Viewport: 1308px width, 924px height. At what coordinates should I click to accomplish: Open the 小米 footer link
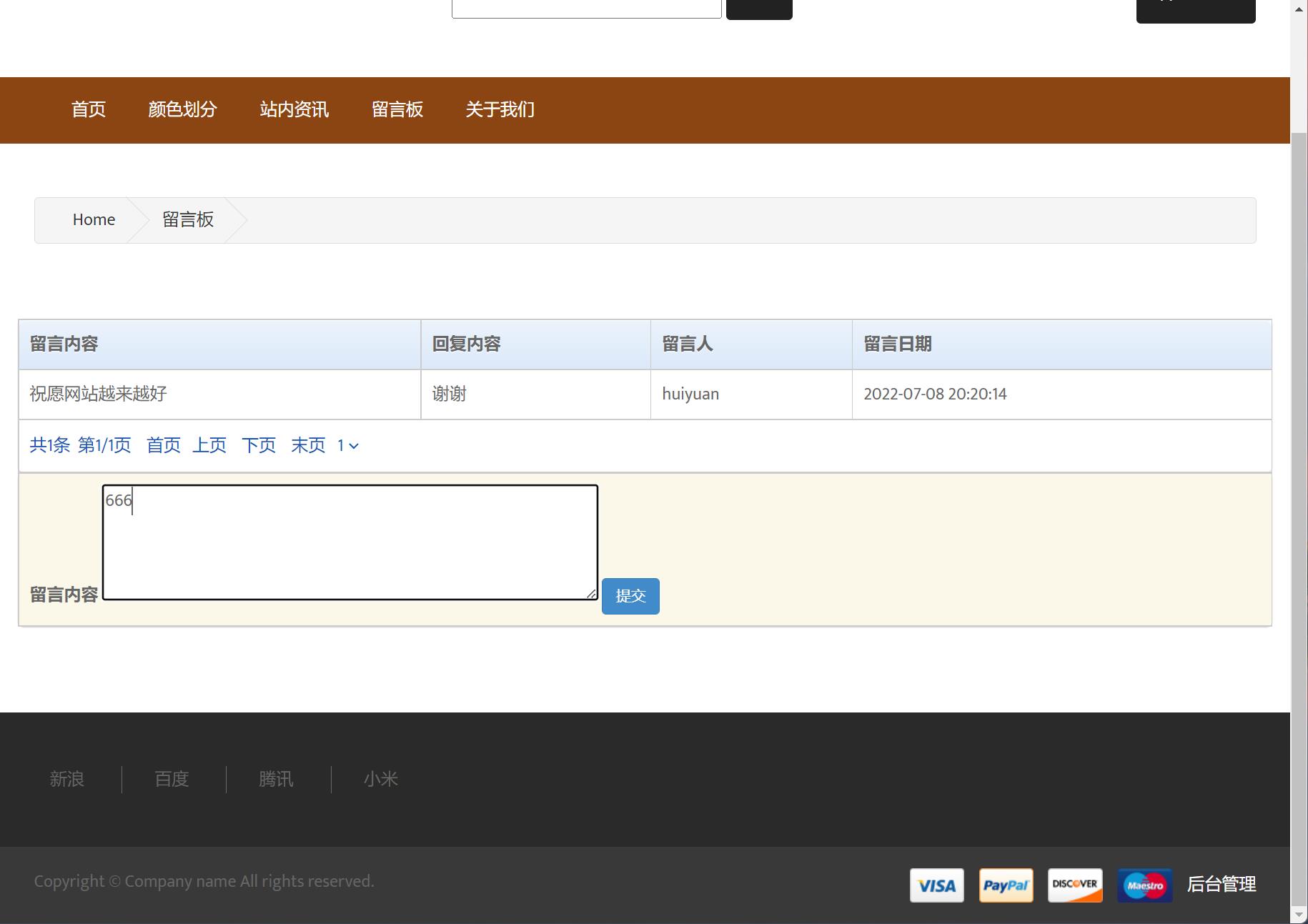(381, 779)
